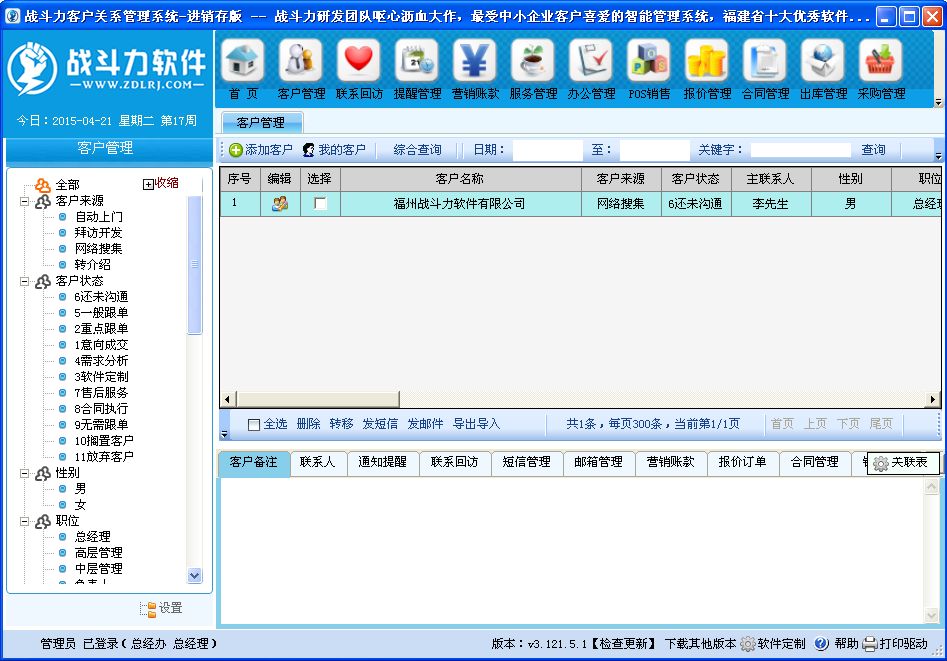Click the 设置 tree icon below the sidebar
This screenshot has height=661, width=947.
pyautogui.click(x=148, y=608)
